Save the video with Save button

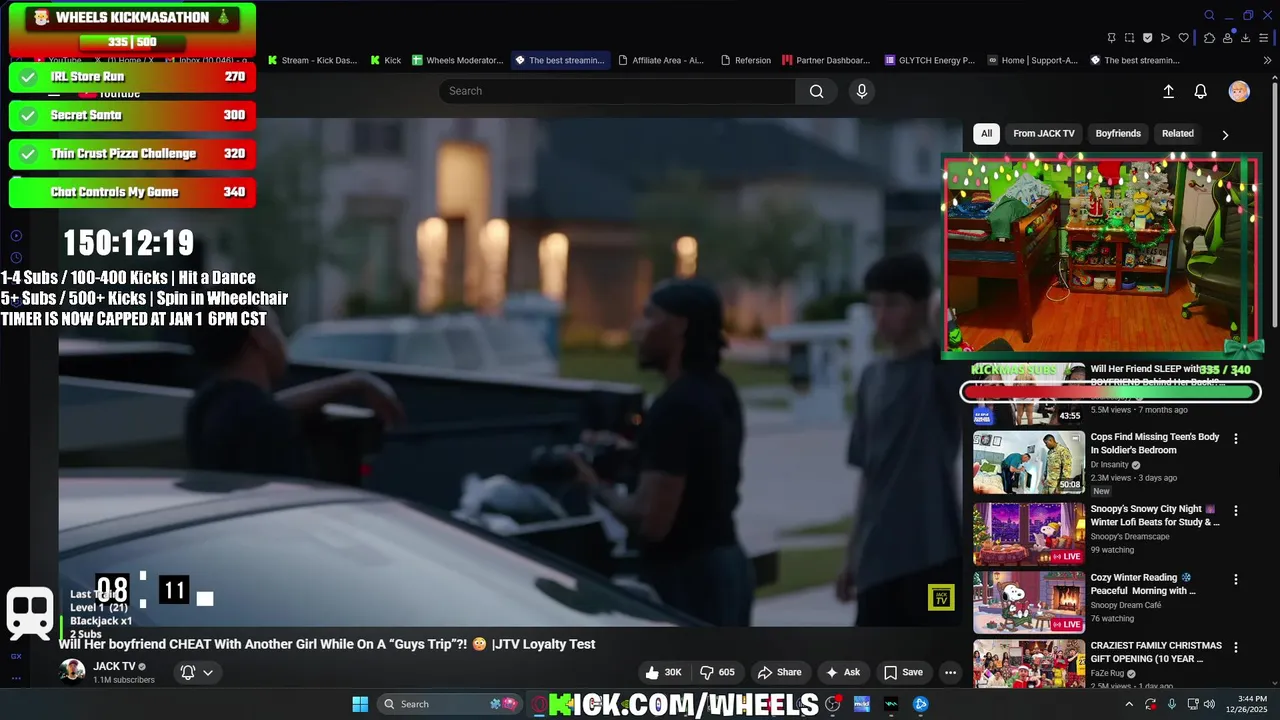pos(903,672)
